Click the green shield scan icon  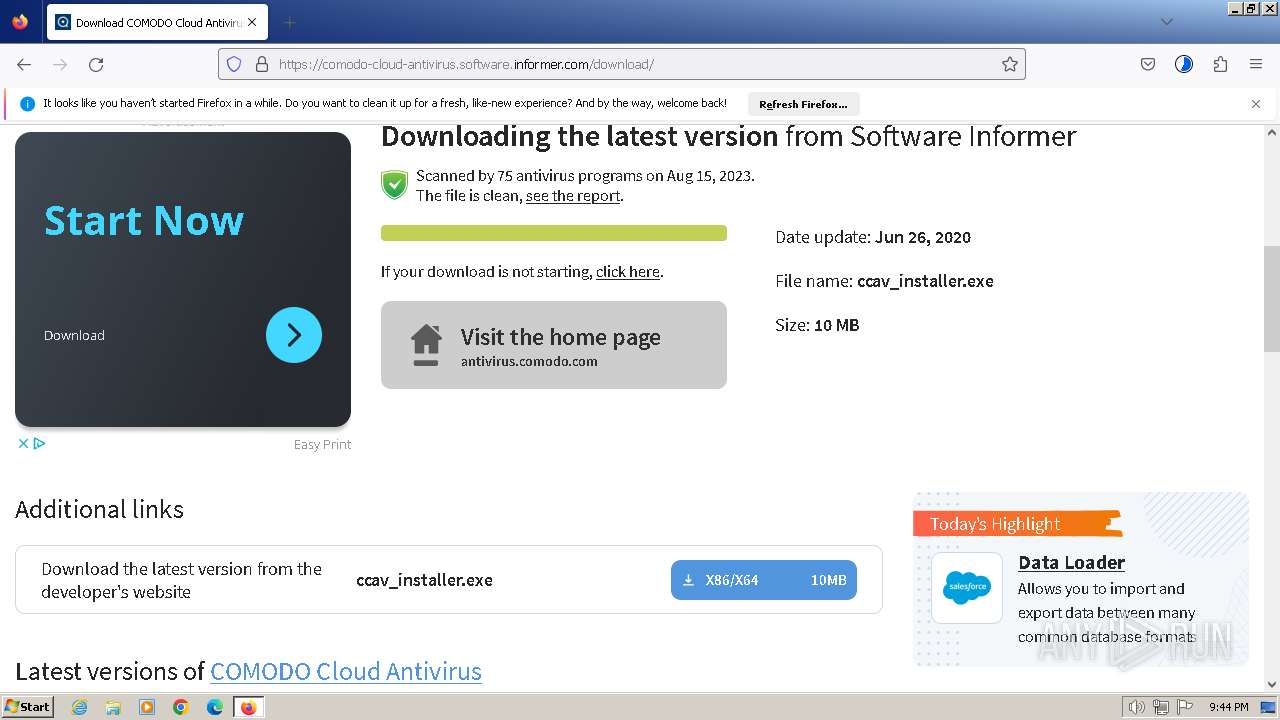[395, 185]
